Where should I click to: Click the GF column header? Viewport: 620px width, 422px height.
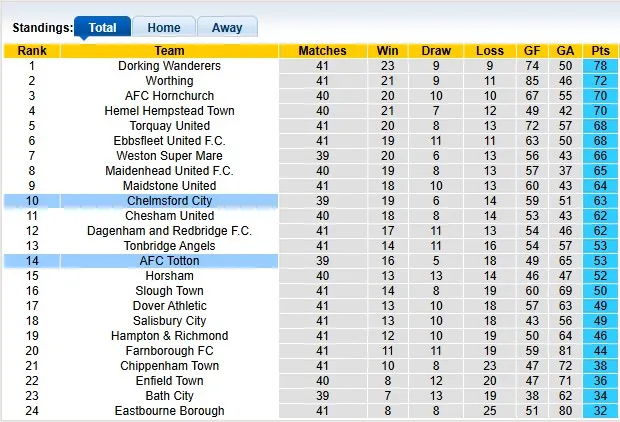pyautogui.click(x=533, y=51)
